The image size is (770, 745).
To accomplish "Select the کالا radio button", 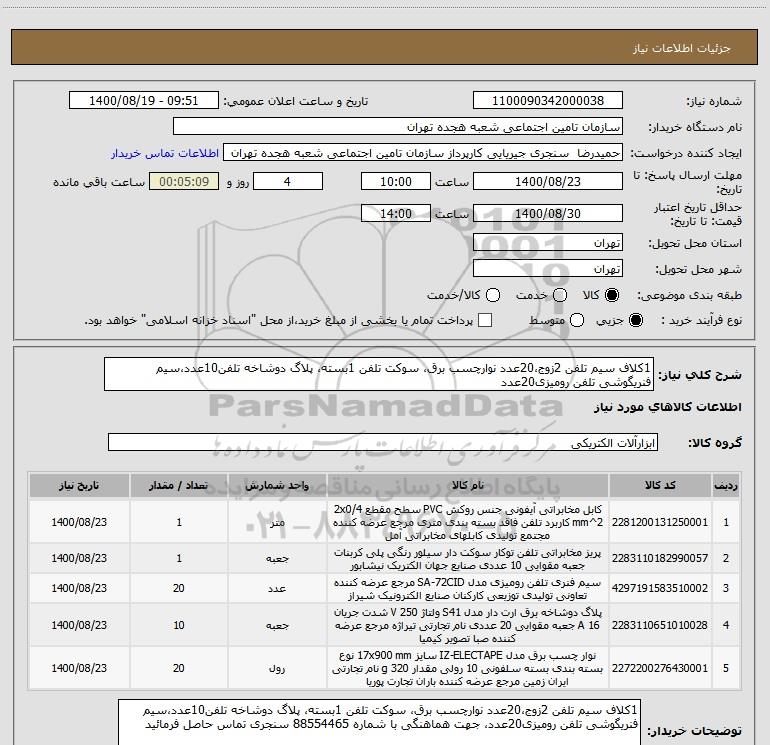I will coord(612,295).
